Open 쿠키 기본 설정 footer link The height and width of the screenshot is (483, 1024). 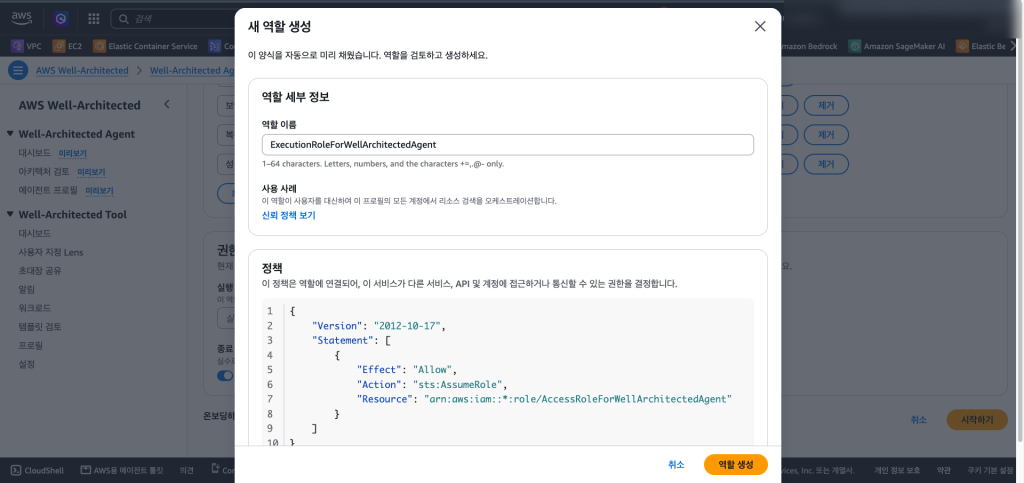click(990, 469)
